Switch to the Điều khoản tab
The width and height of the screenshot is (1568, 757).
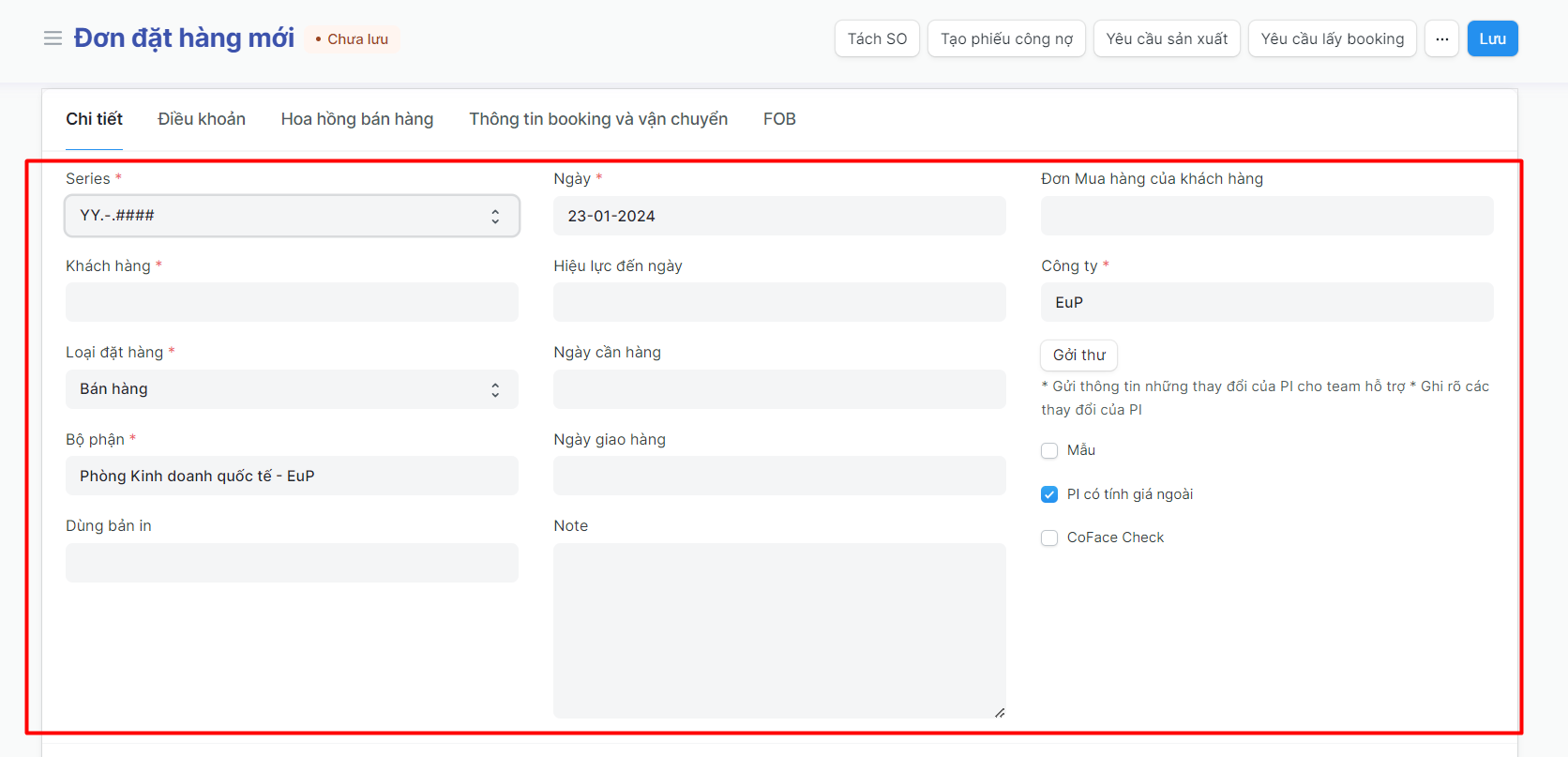tap(202, 119)
